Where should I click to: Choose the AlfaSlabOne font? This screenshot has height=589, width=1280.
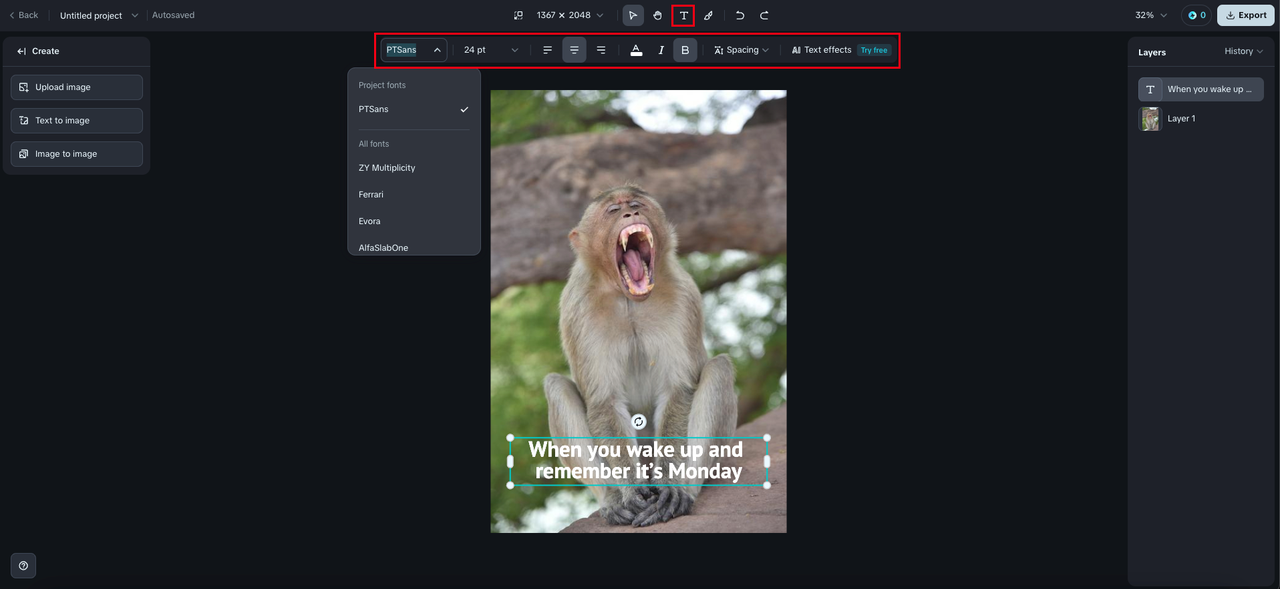[x=414, y=247]
